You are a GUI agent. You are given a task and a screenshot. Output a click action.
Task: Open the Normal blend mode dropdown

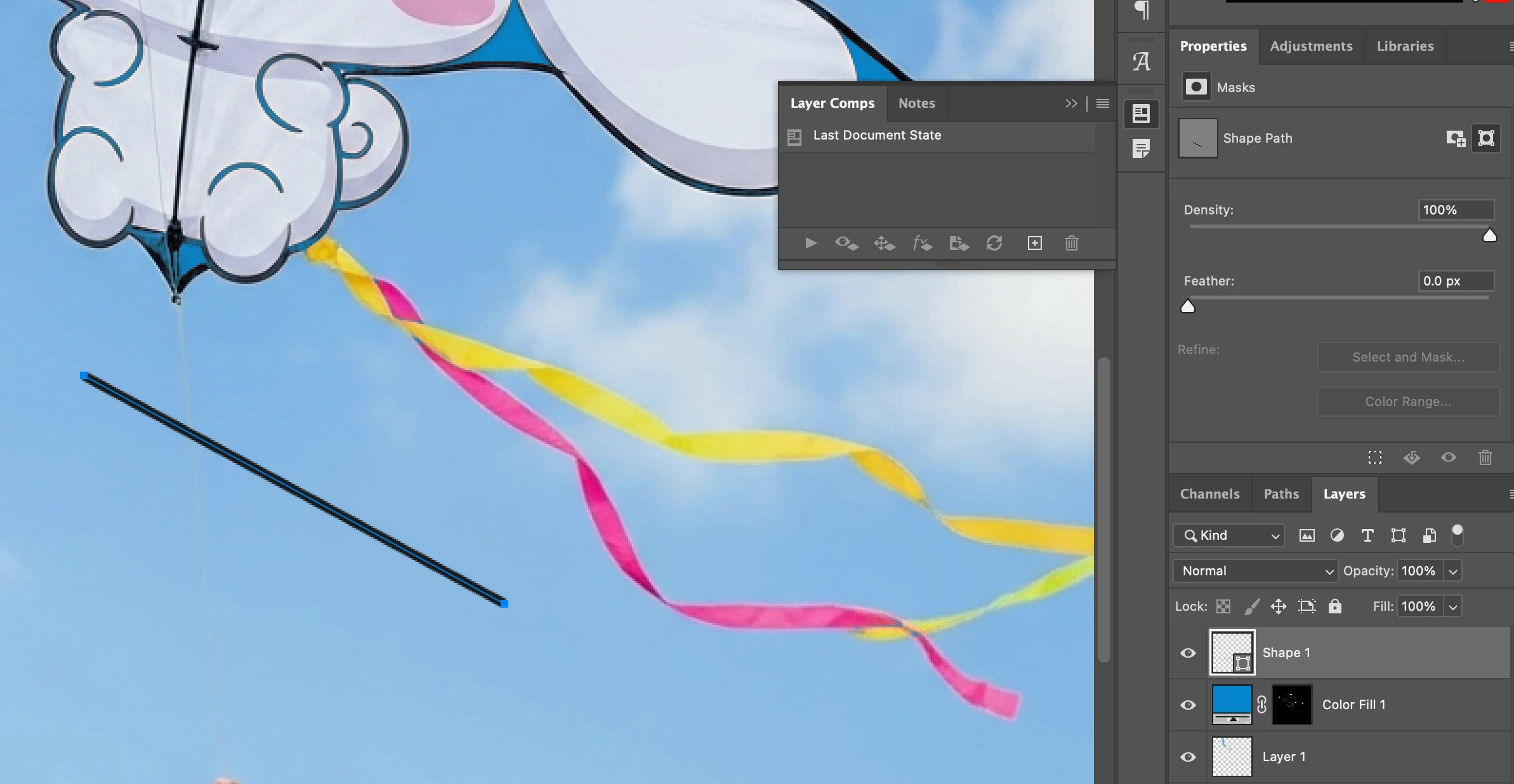pos(1255,571)
